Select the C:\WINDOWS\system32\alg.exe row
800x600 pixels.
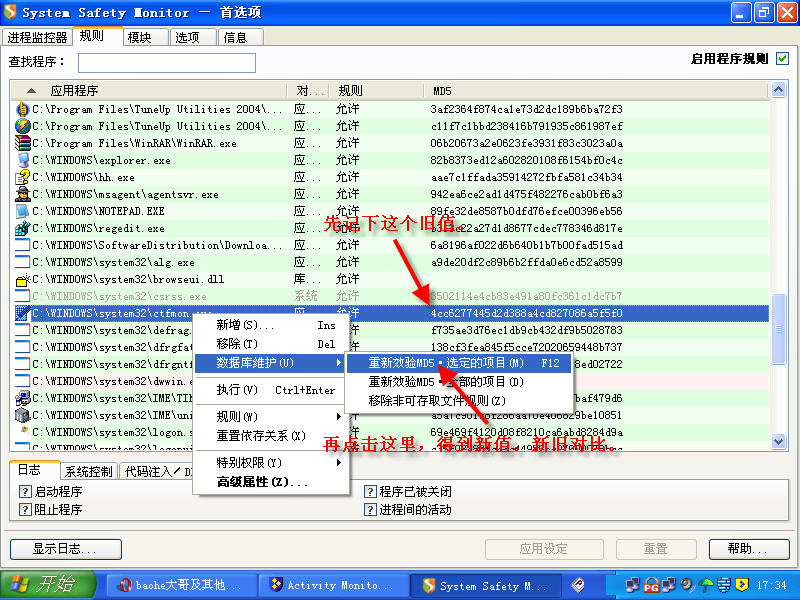(x=390, y=262)
